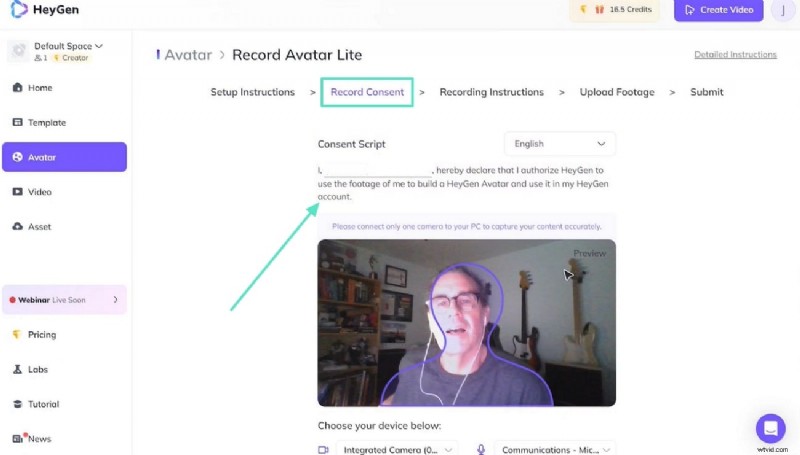Click the Preview label on video
The image size is (800, 455).
(x=589, y=254)
